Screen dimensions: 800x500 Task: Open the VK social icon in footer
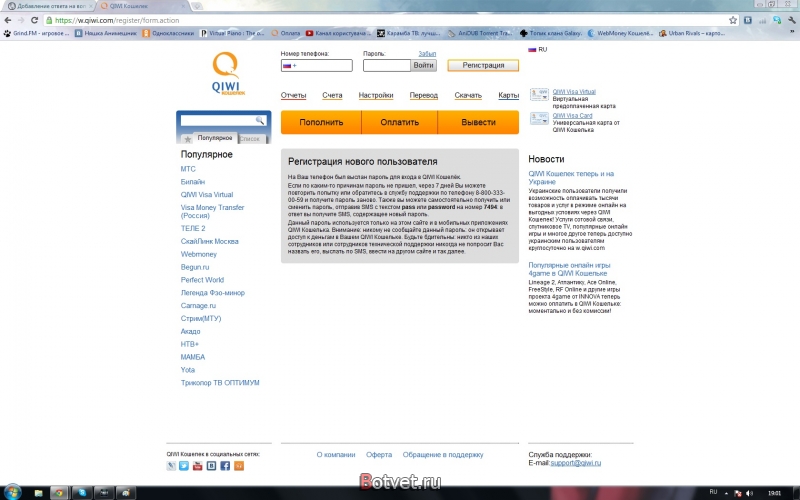211,466
